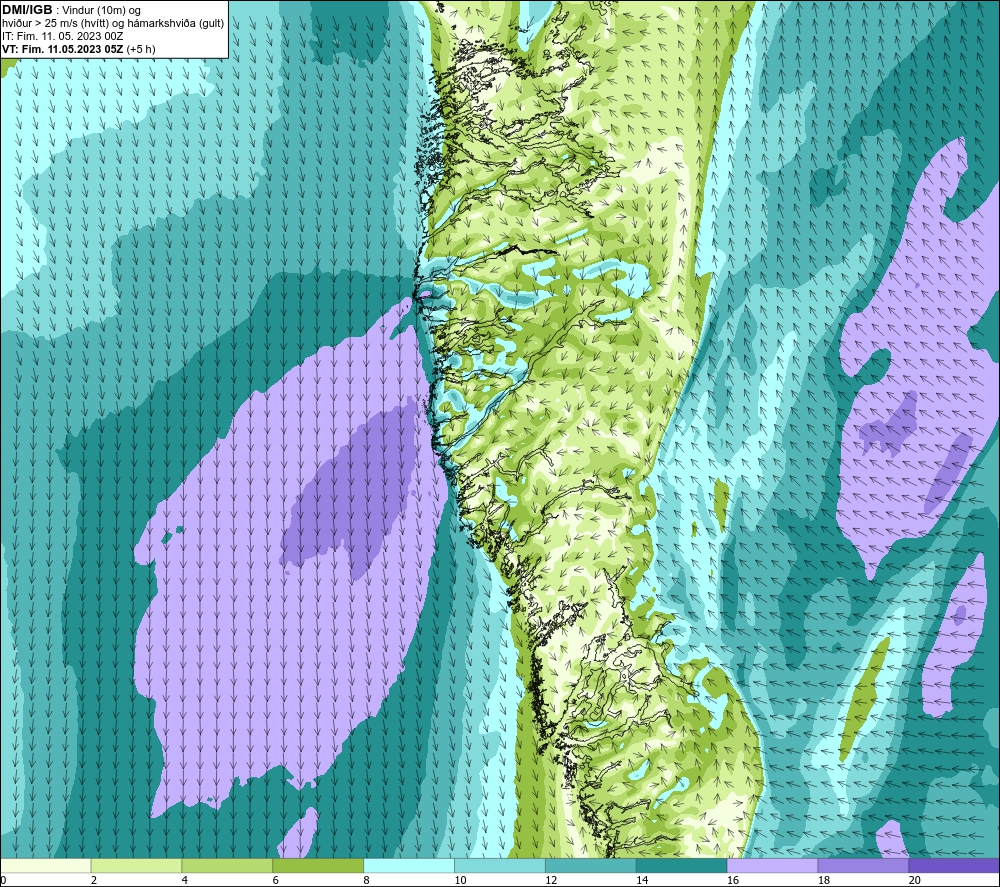Click the 'VT: Fim. 11.05.2023 05Z' line

click(63, 49)
